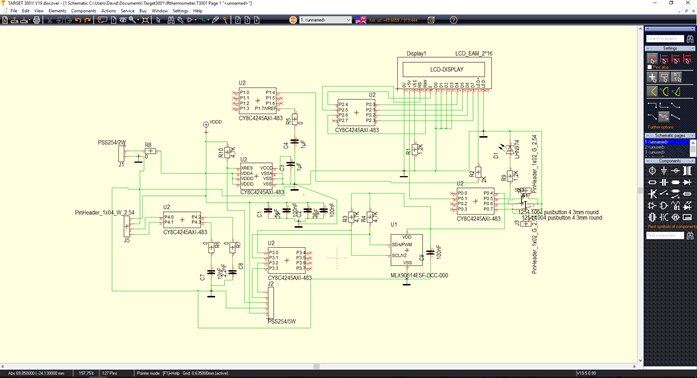Click the cut scissors icon
This screenshot has width=697, height=378.
click(x=50, y=20)
